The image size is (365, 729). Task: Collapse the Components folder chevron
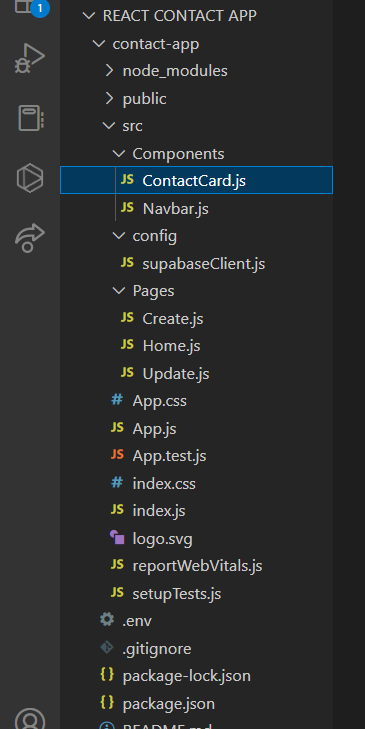coord(119,153)
